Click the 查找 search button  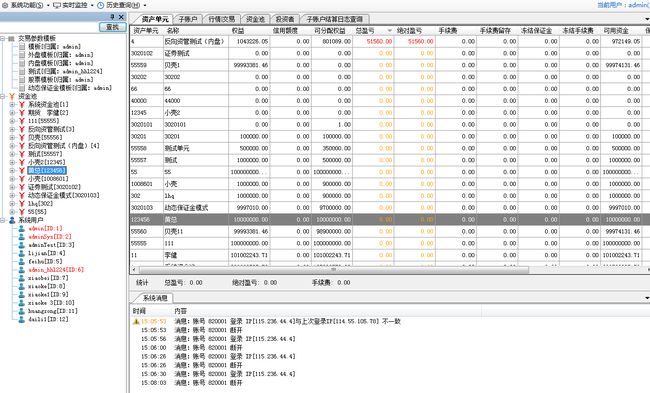[x=112, y=27]
